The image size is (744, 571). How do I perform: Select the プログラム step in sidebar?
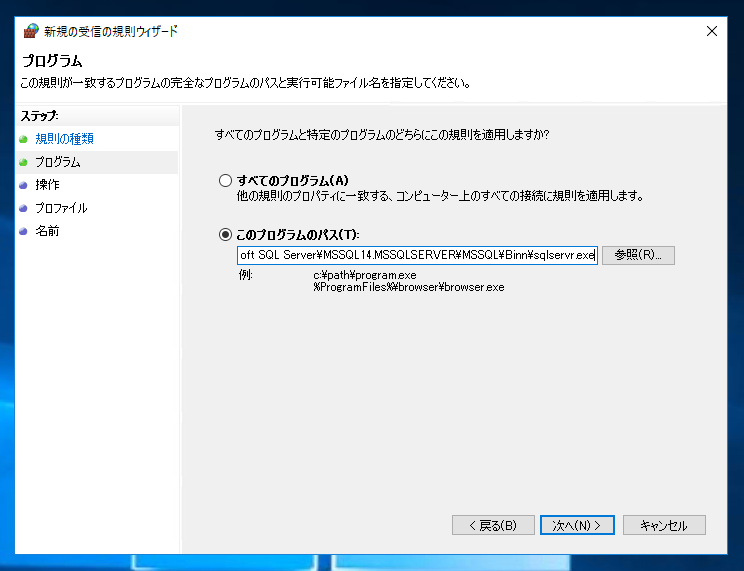pyautogui.click(x=58, y=162)
